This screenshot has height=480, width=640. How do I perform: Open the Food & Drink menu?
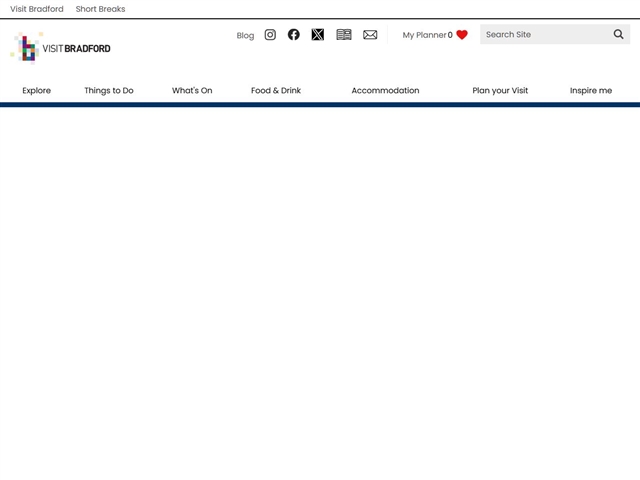(x=276, y=91)
